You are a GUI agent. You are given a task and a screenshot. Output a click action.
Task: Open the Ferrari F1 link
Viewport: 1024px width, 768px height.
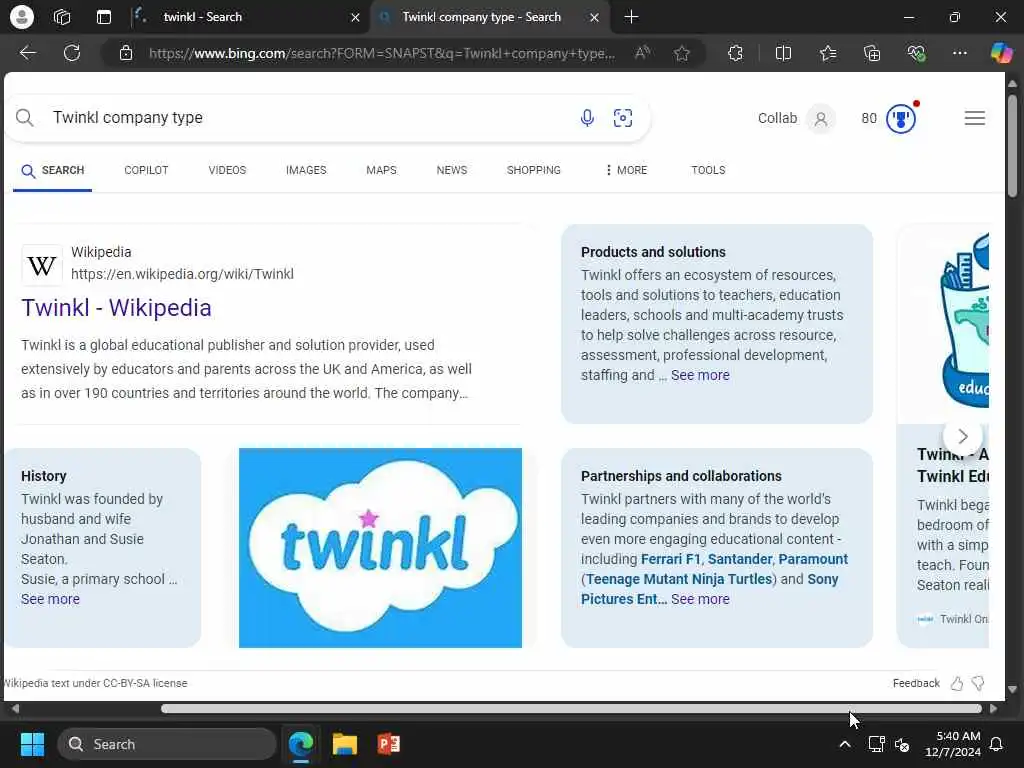pyautogui.click(x=671, y=559)
